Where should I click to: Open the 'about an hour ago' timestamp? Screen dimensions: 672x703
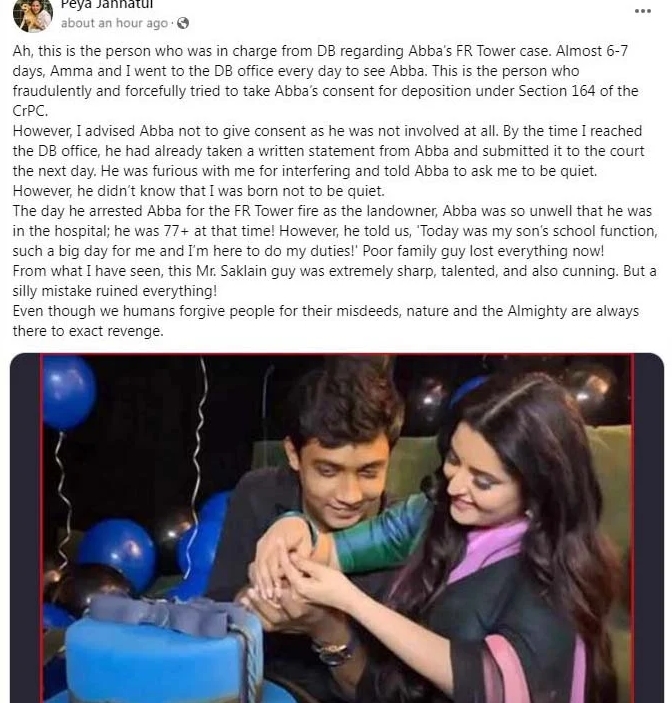(114, 23)
